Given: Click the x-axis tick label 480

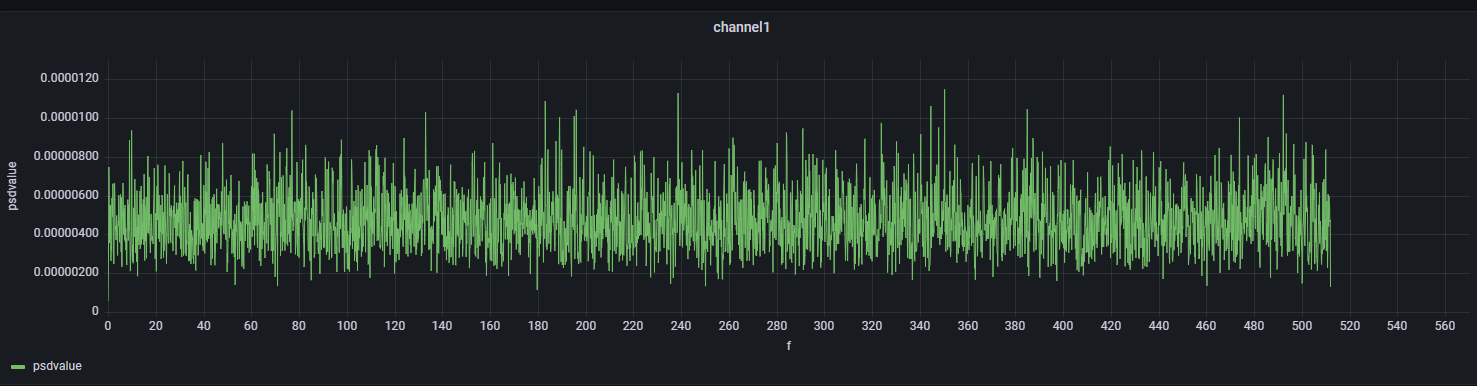Looking at the screenshot, I should coord(1254,326).
